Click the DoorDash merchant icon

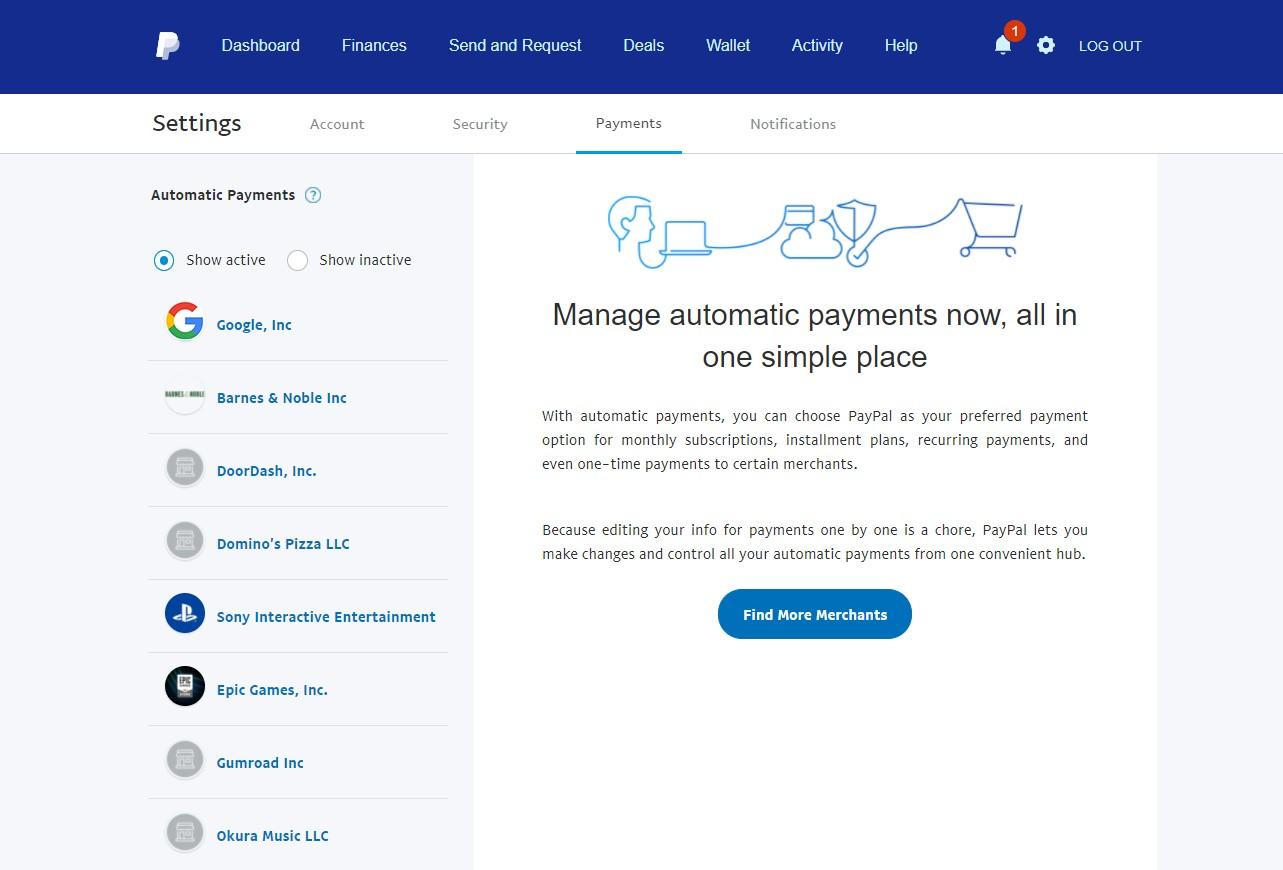185,467
